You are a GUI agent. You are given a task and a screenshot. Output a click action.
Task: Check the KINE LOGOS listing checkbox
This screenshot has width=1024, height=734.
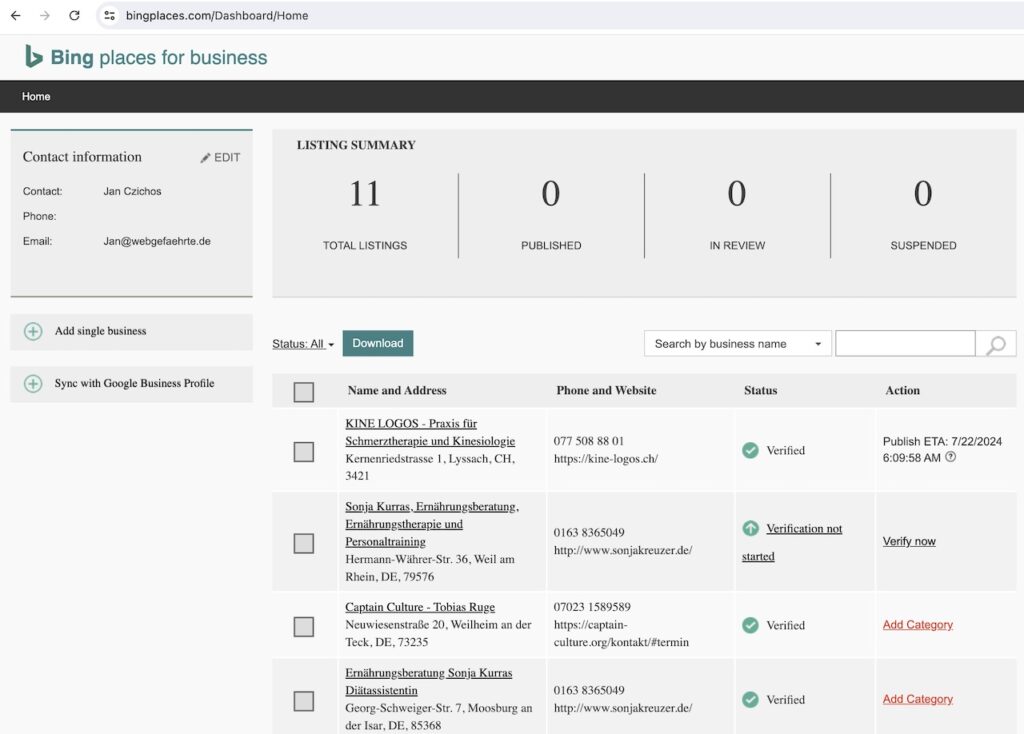304,451
